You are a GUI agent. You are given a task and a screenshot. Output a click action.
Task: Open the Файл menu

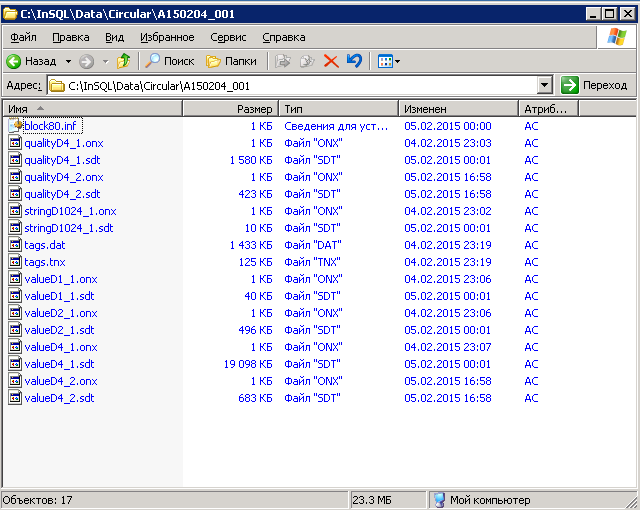(x=23, y=37)
